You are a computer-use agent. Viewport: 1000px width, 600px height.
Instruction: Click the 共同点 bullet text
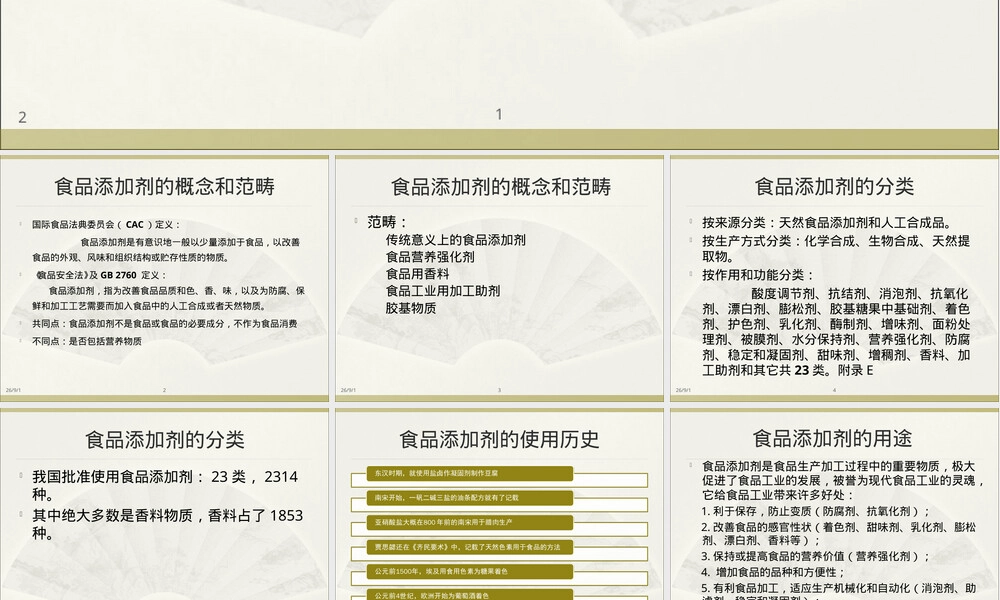(165, 324)
